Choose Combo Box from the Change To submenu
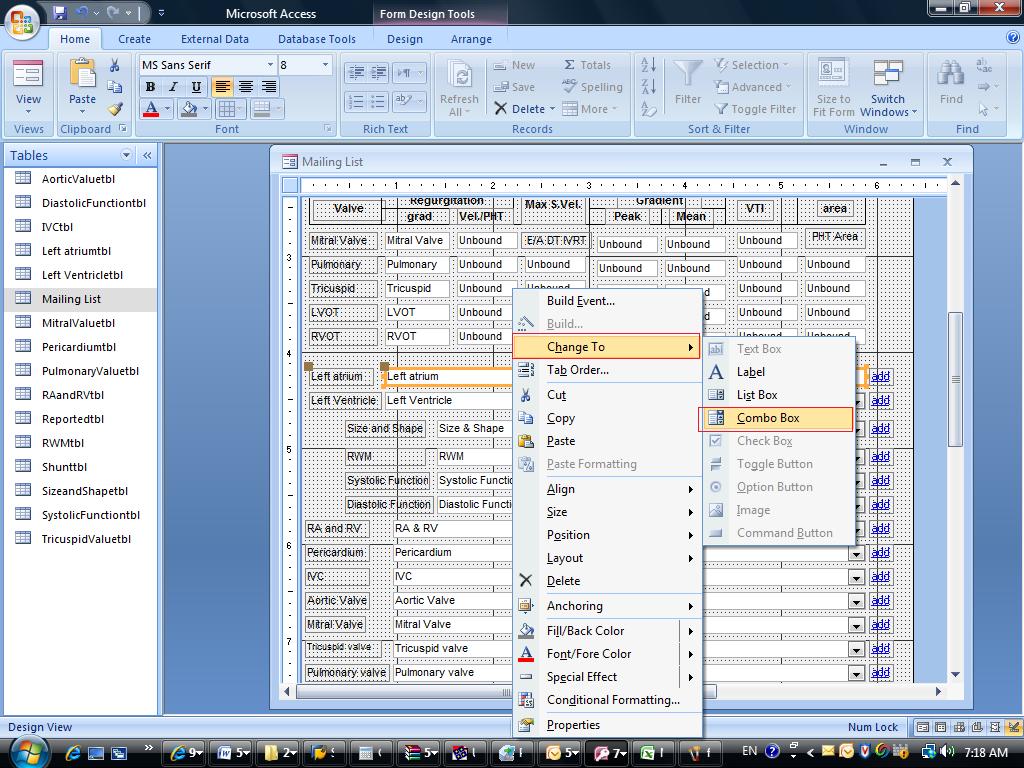The height and width of the screenshot is (768, 1024). coord(776,418)
